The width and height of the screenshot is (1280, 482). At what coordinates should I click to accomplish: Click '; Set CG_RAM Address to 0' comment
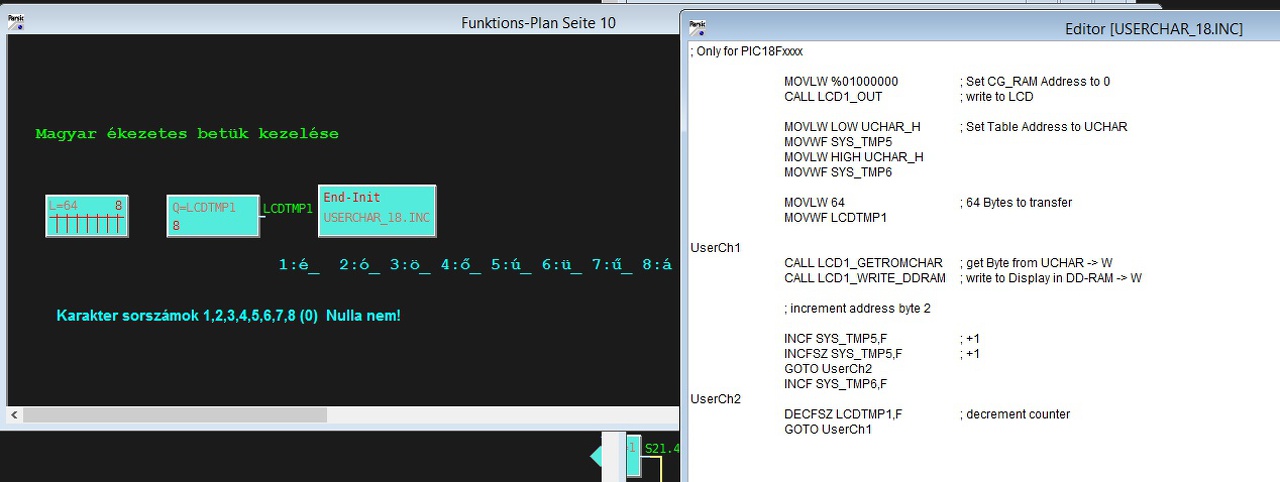[x=1034, y=82]
